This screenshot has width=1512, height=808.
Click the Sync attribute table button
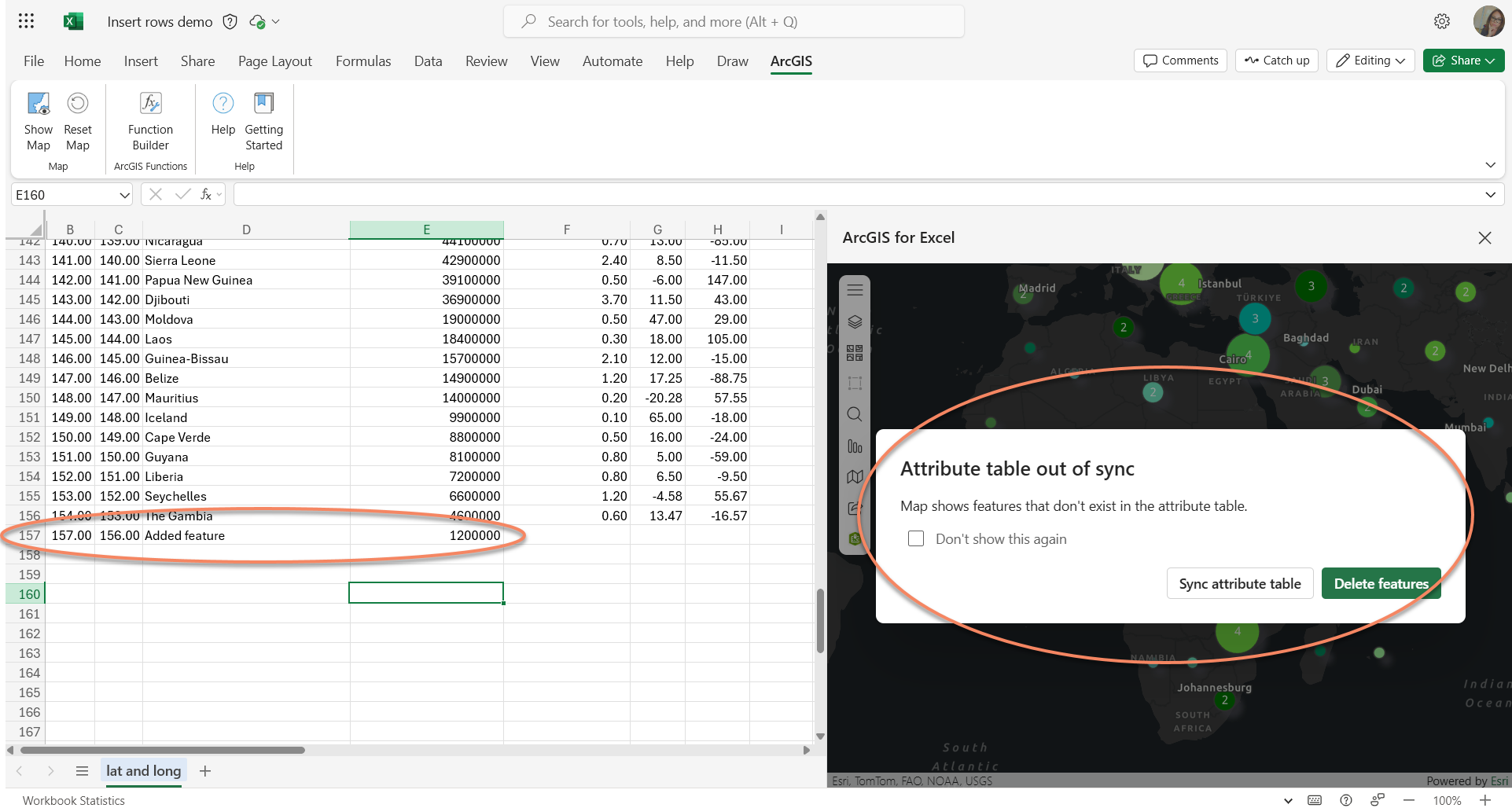pyautogui.click(x=1240, y=583)
